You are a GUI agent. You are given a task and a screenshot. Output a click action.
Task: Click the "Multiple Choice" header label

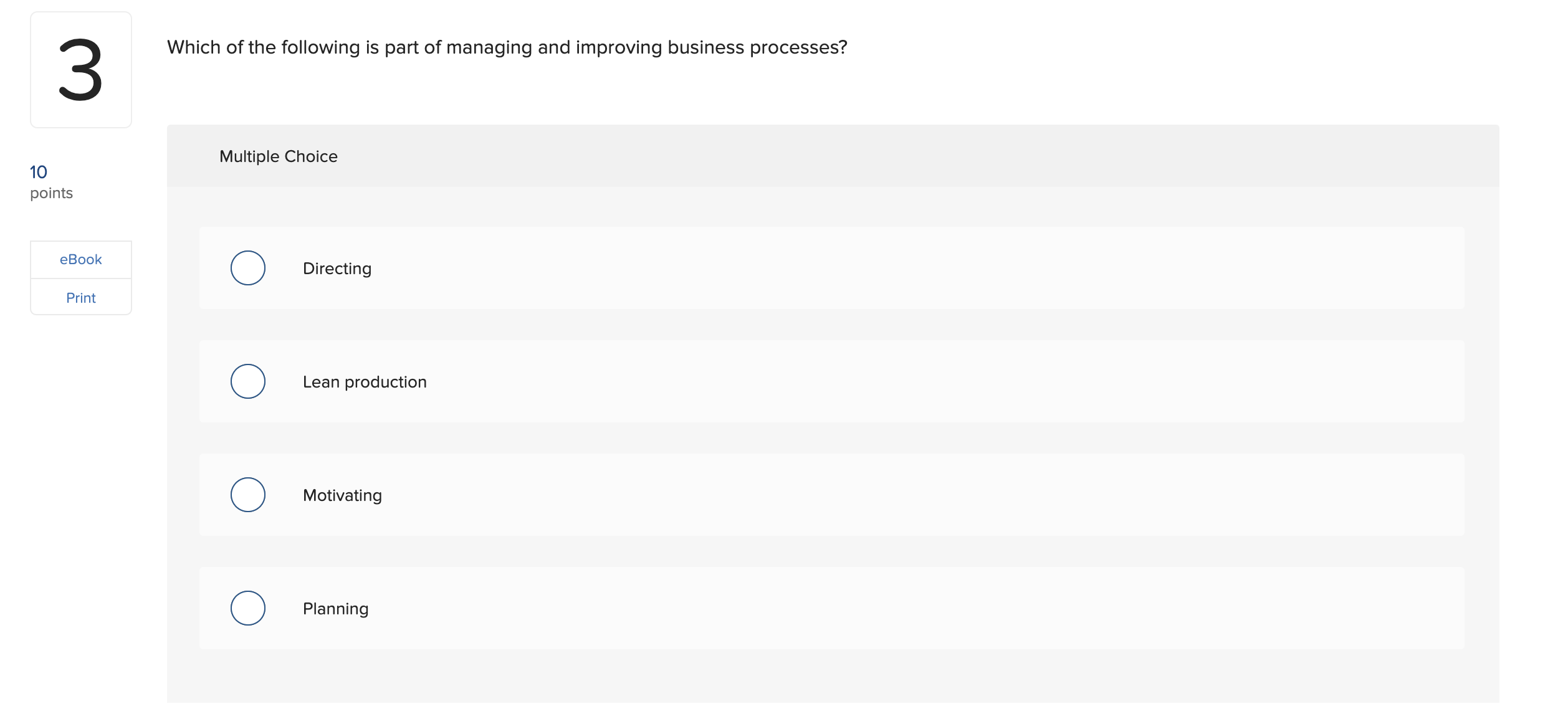[x=279, y=156]
